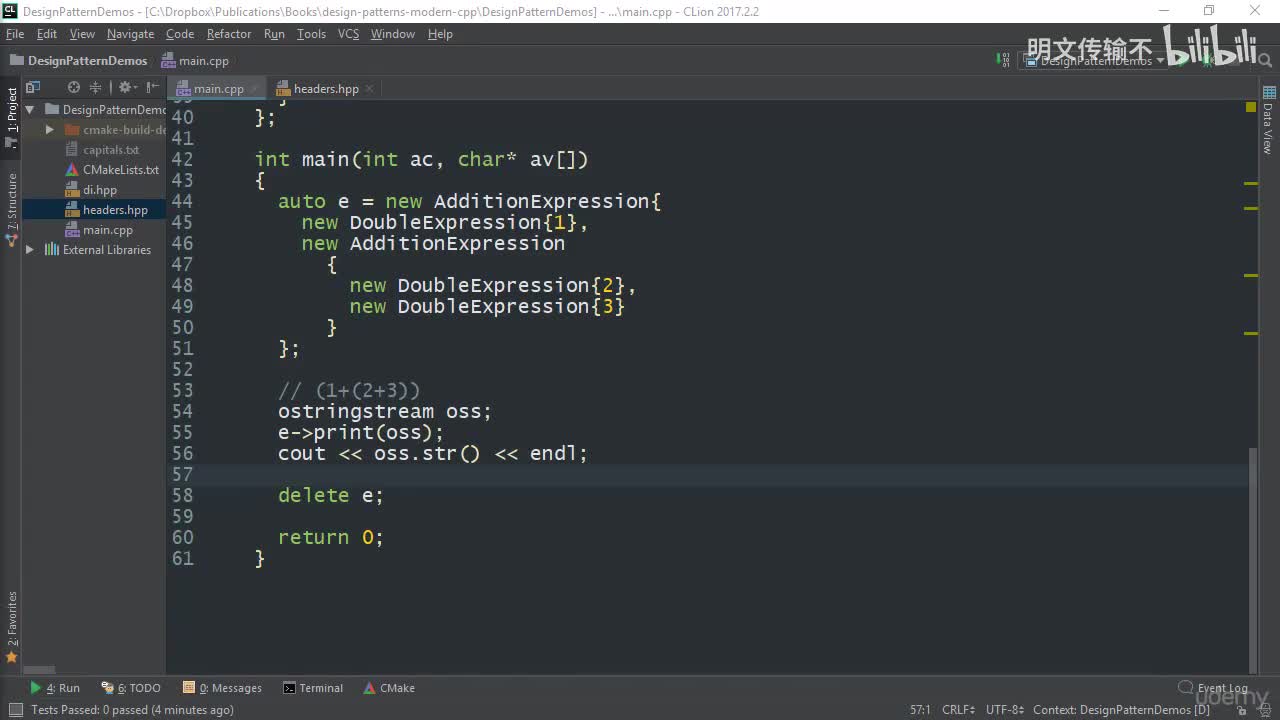1280x720 pixels.
Task: Click the comment '// (1+(2+3))' on line 53
Action: pyautogui.click(x=349, y=391)
